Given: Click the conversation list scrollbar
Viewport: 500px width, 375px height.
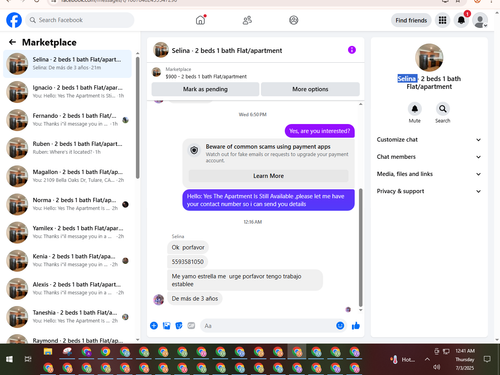Looking at the screenshot, I should pyautogui.click(x=137, y=117).
